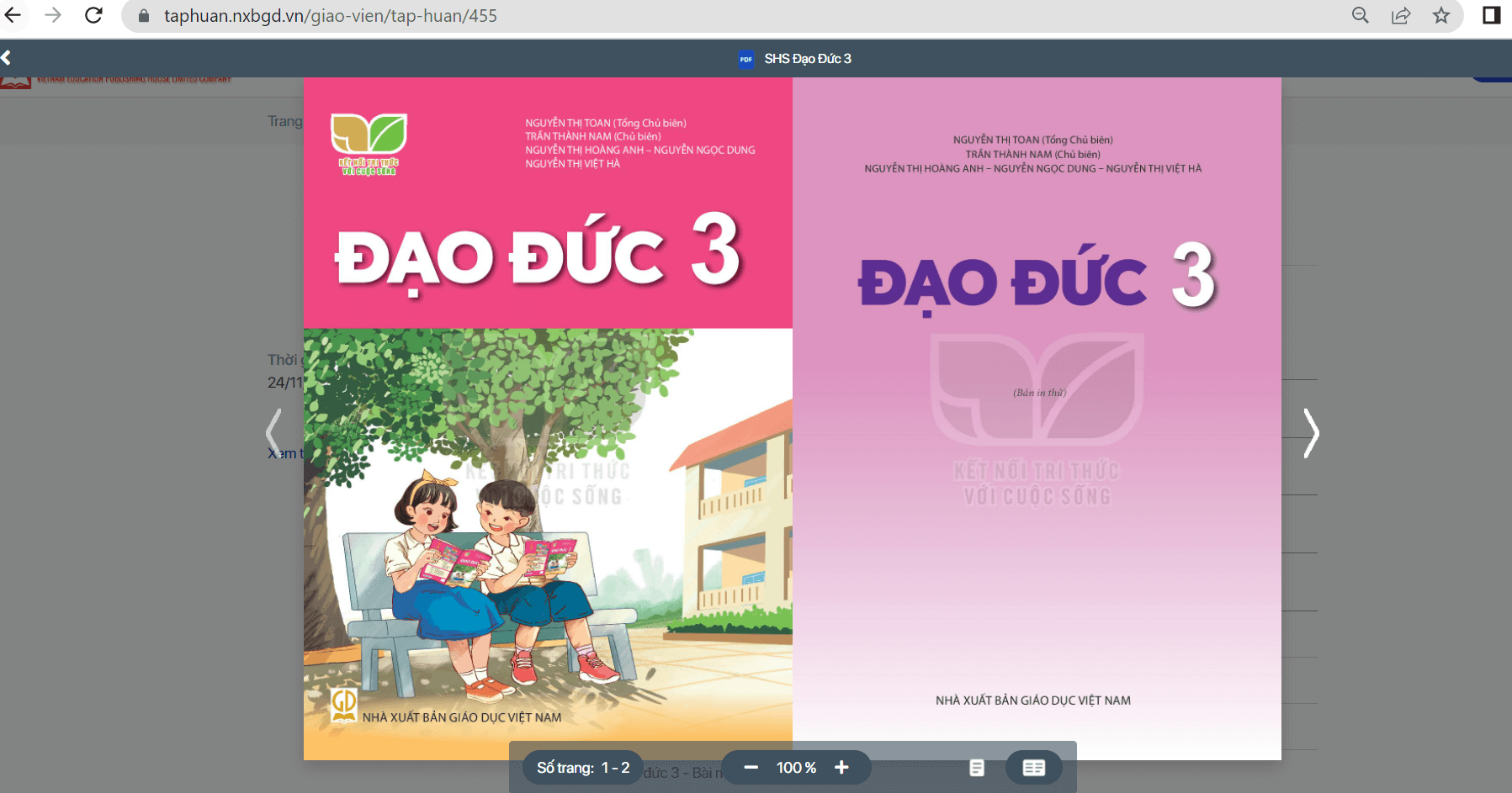Flip to the next page with right arrow
This screenshot has width=1512, height=793.
(x=1311, y=433)
